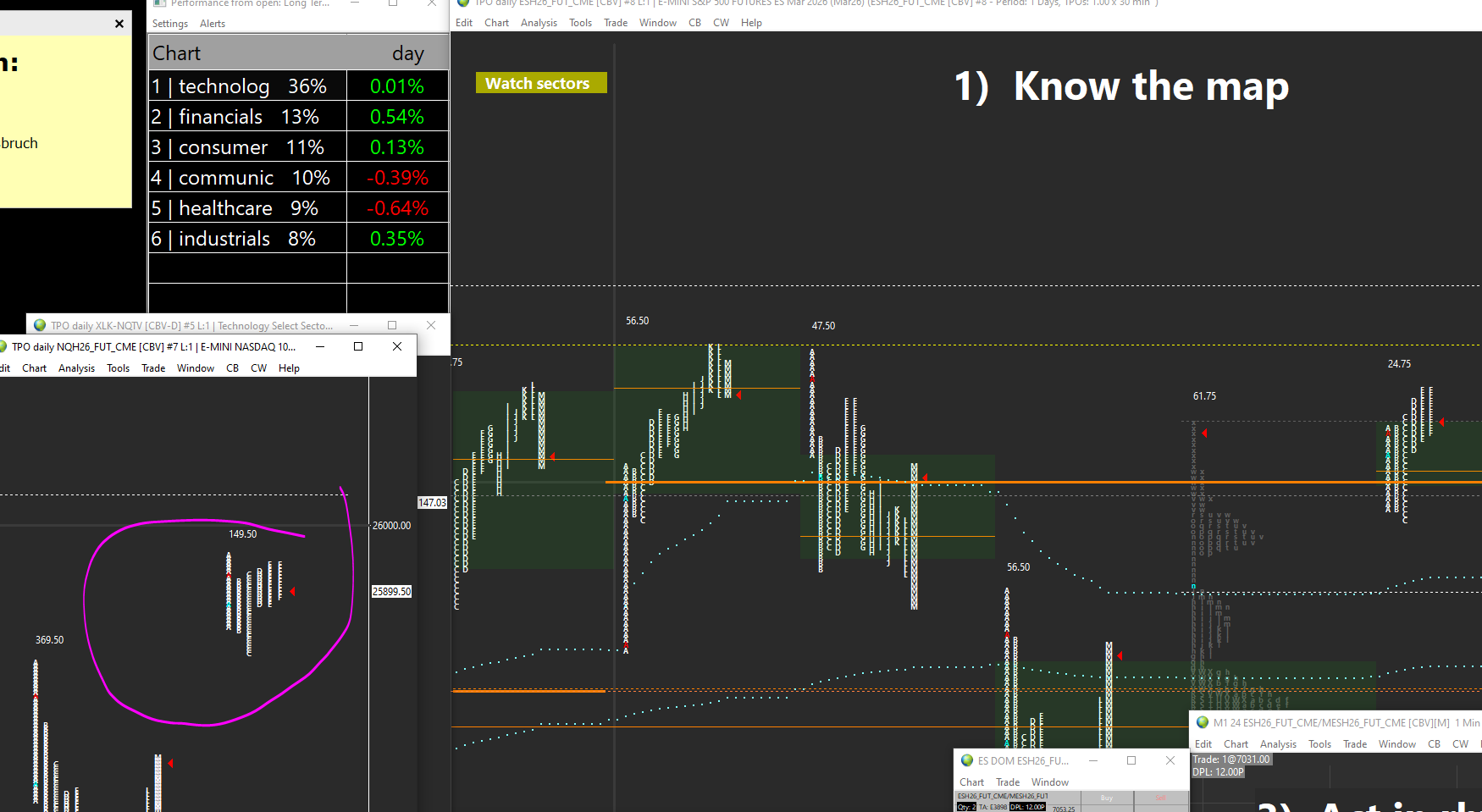Open Edit menu in M1 24 ESH26 window
Screen dimensions: 1482x812
point(1203,744)
